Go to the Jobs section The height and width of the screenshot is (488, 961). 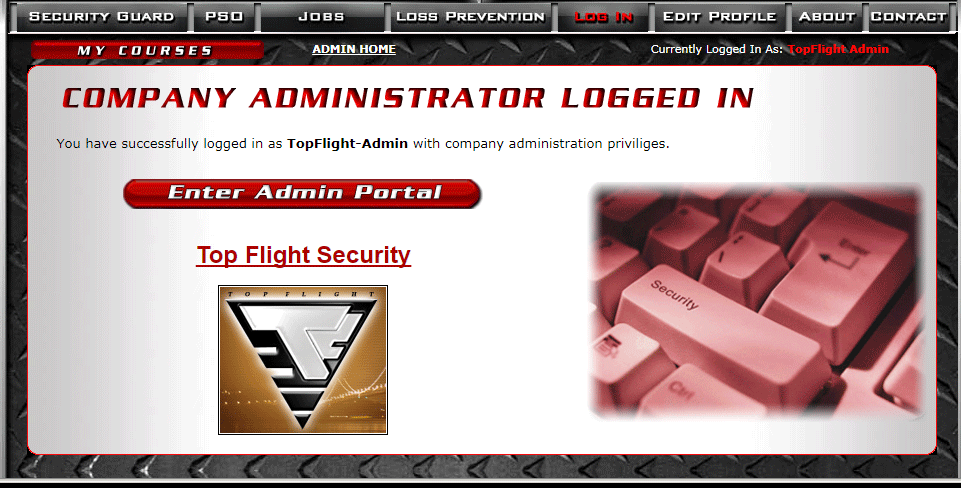click(321, 17)
